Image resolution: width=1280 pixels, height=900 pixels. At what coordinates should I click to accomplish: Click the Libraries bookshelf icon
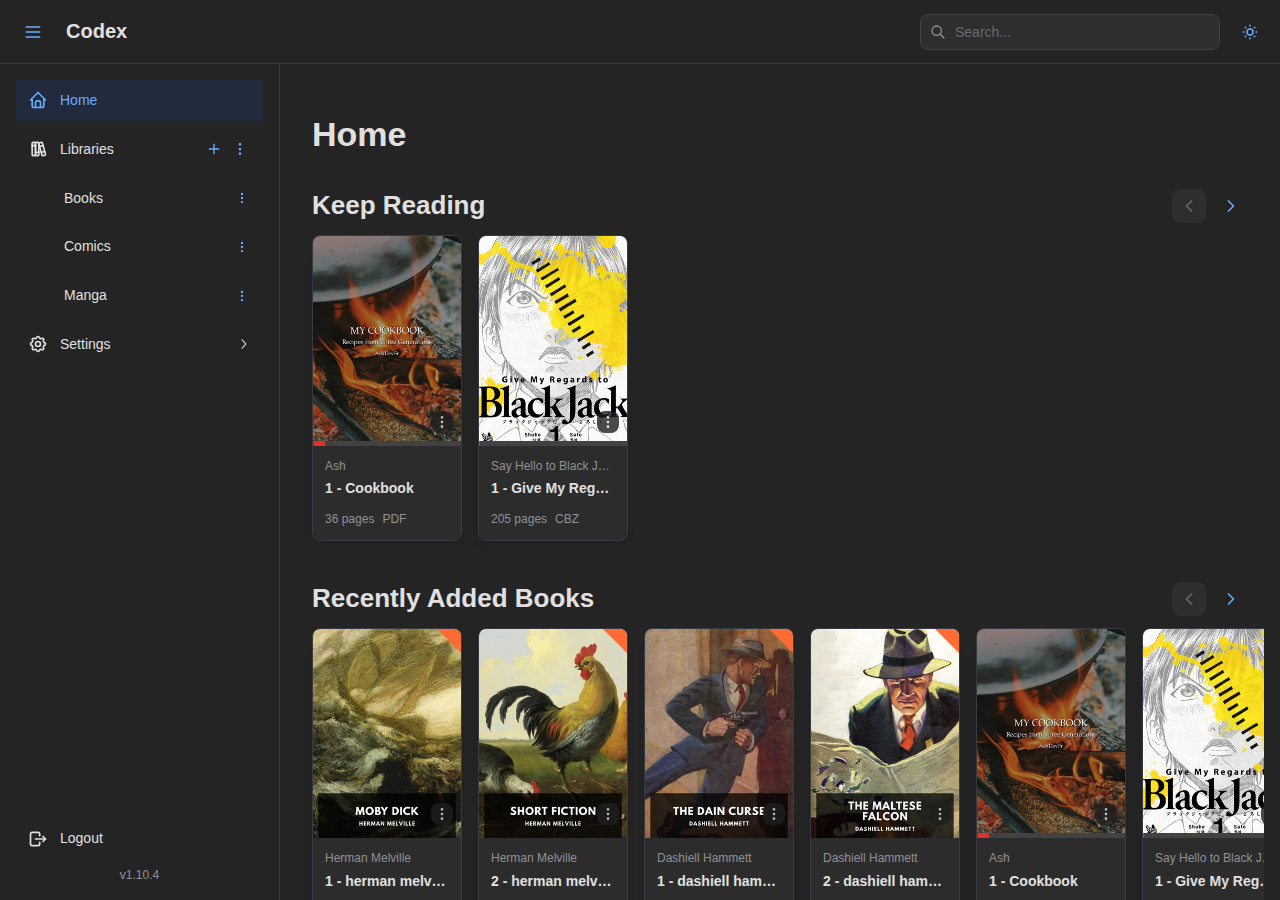click(x=37, y=149)
